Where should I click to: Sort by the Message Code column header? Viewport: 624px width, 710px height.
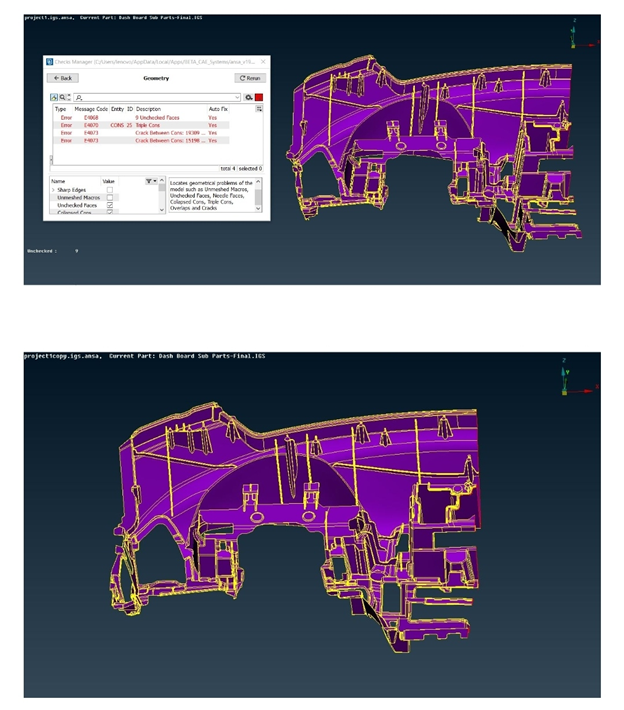tap(90, 109)
